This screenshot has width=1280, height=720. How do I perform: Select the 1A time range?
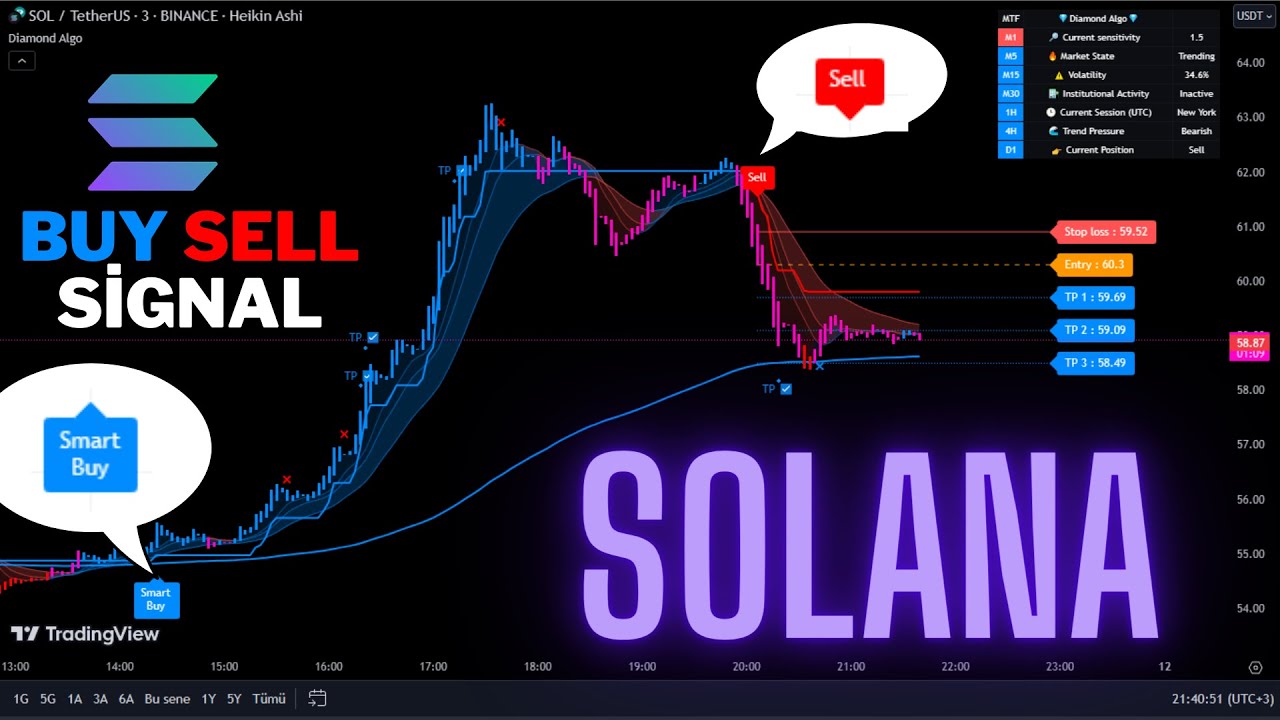point(74,699)
